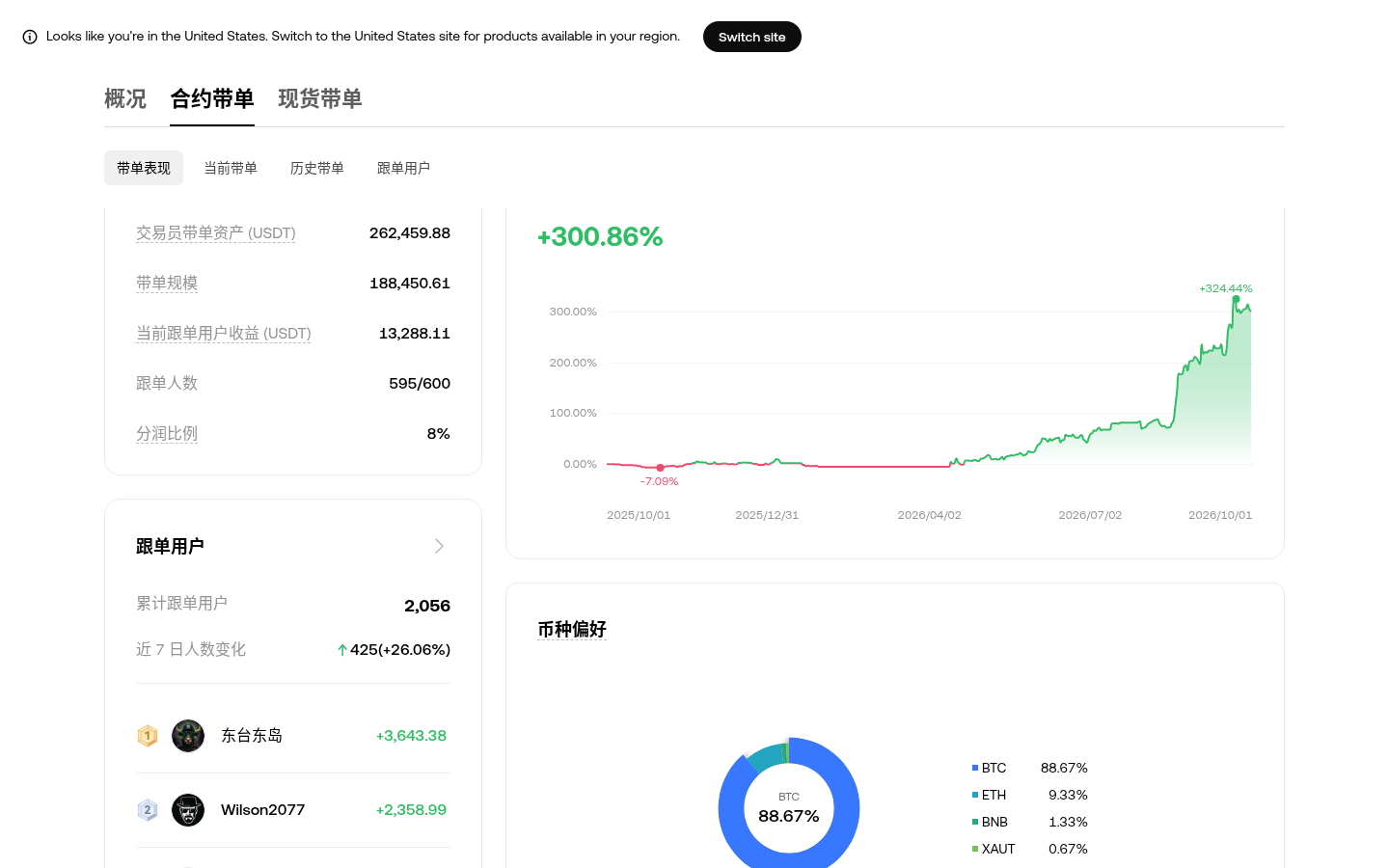The height and width of the screenshot is (868, 1389).
Task: Open the 现货带单 tab
Action: [x=320, y=98]
